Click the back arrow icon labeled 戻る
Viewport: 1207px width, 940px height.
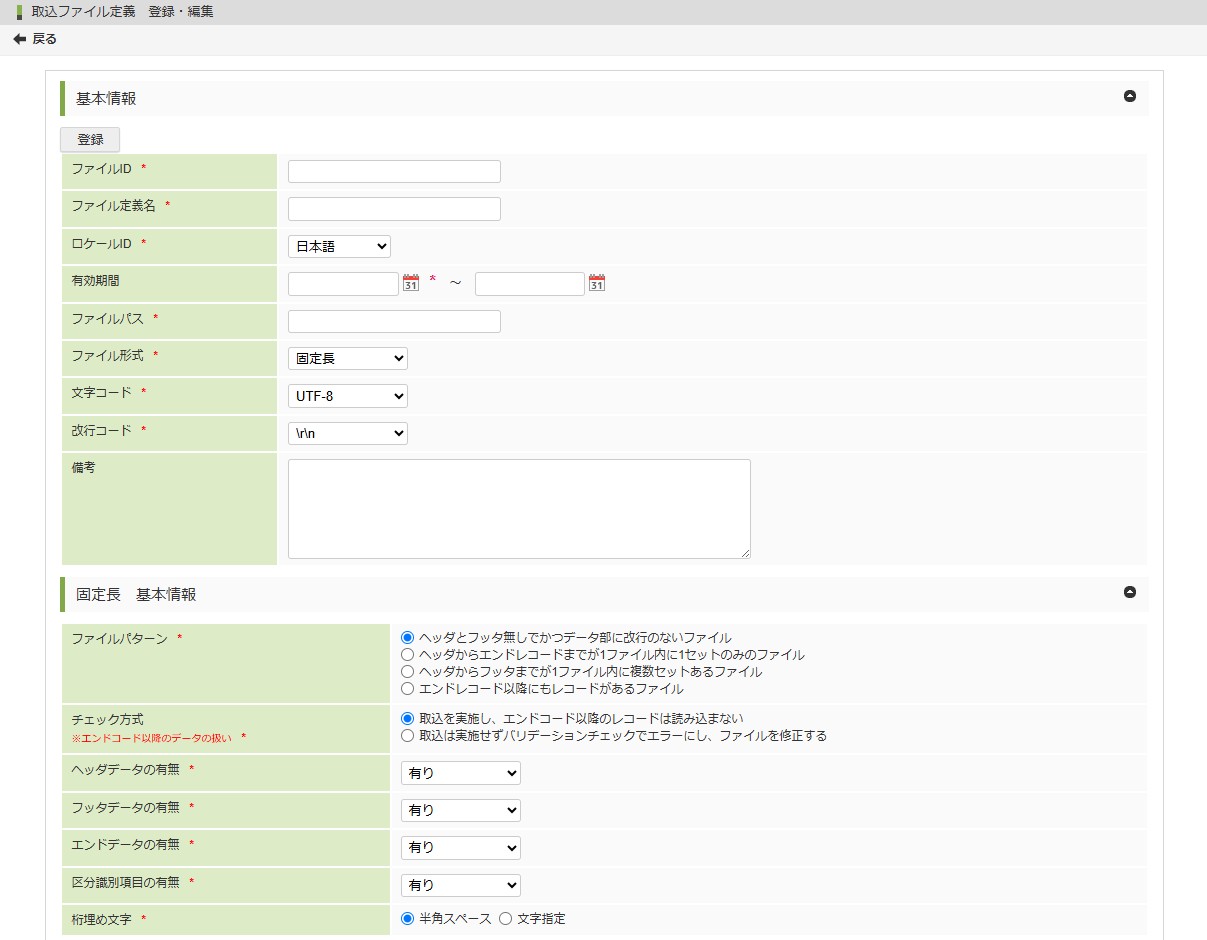pos(19,39)
